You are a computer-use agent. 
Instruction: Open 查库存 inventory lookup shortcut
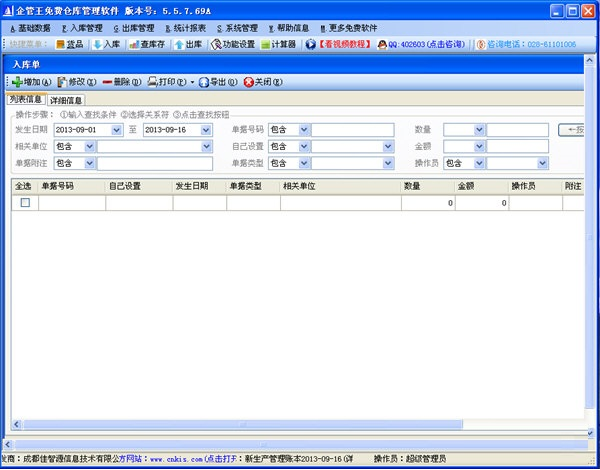tap(147, 44)
